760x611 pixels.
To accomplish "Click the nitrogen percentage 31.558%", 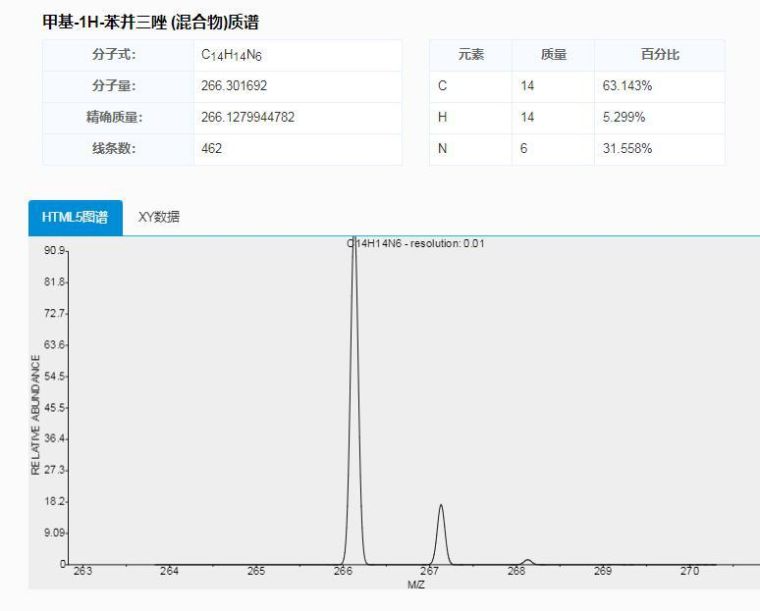I will click(627, 148).
